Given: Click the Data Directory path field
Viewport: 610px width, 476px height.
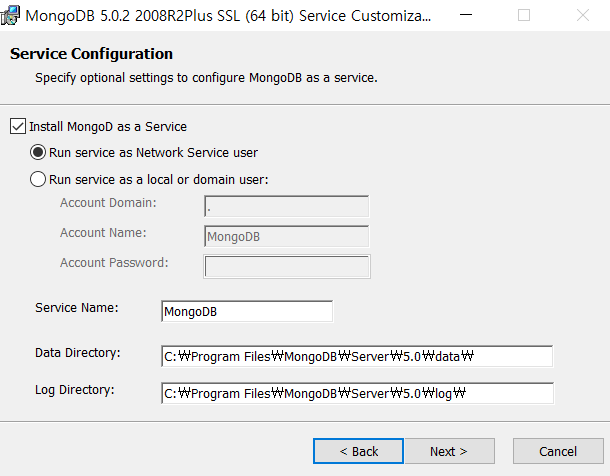Looking at the screenshot, I should [357, 356].
